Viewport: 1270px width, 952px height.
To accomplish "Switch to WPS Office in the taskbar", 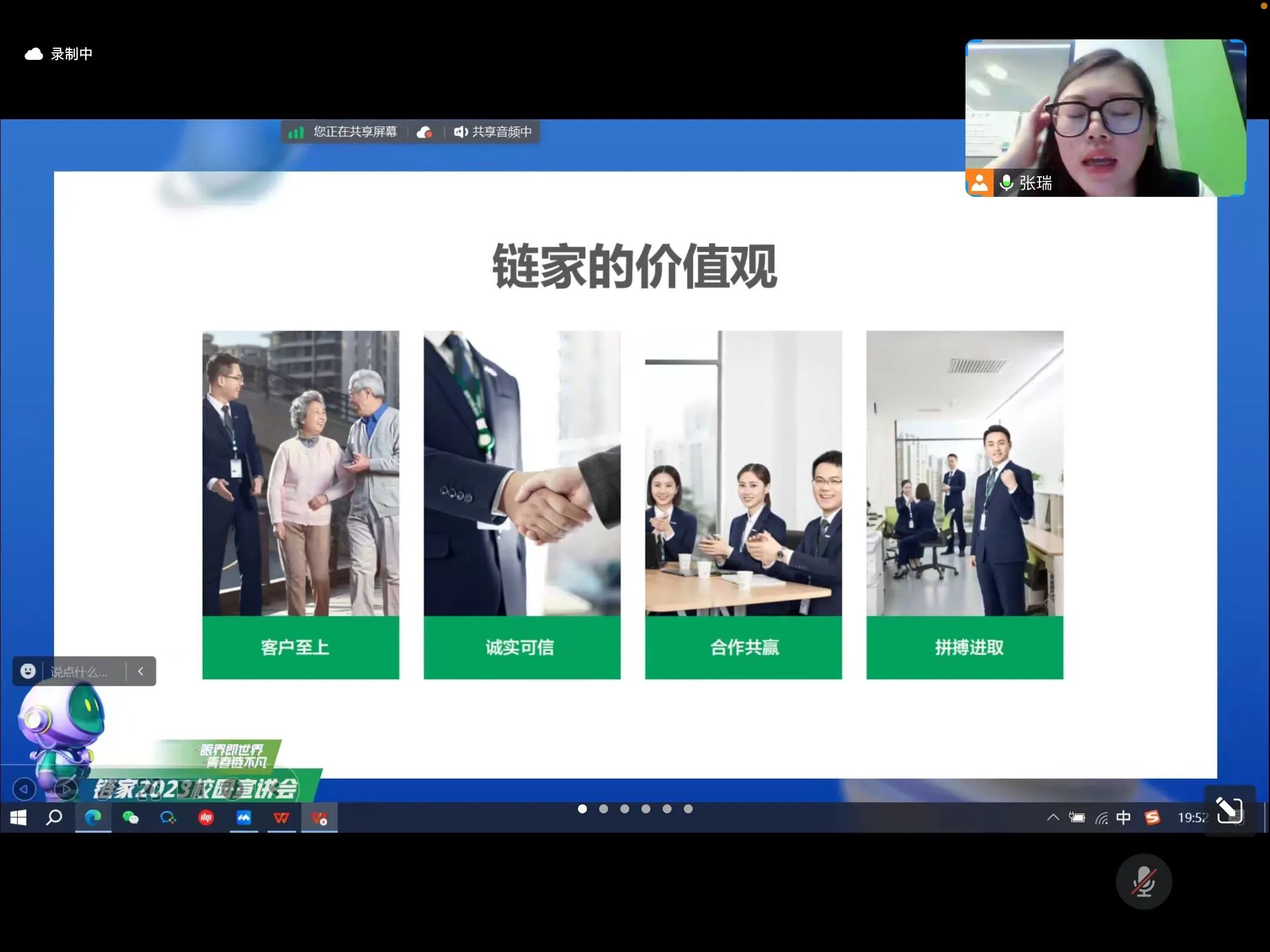I will point(281,817).
